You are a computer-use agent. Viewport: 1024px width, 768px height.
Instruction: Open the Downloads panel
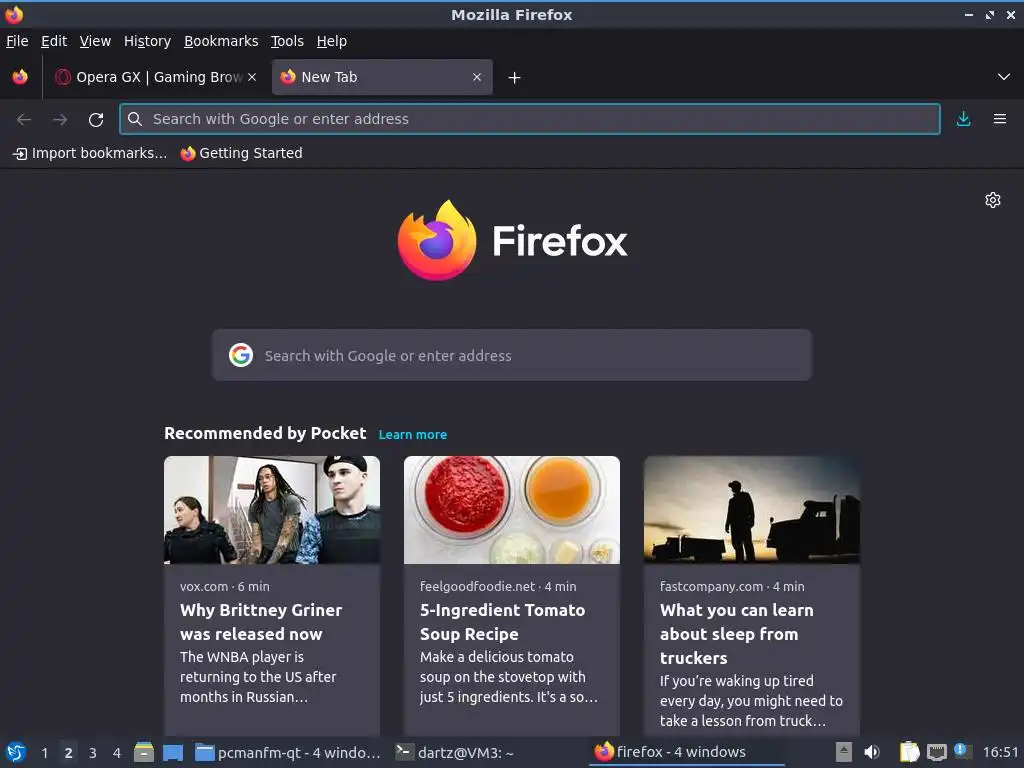tap(963, 119)
